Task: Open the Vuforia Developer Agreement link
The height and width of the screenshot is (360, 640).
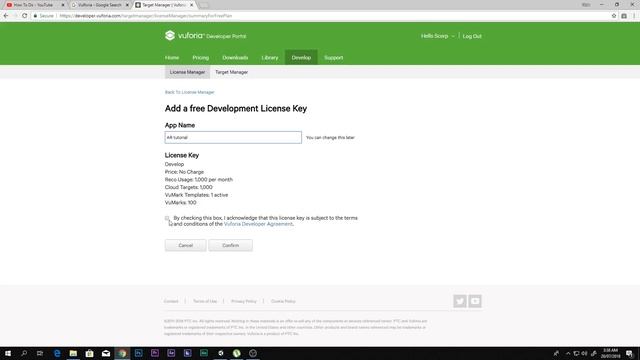Action: point(258,224)
